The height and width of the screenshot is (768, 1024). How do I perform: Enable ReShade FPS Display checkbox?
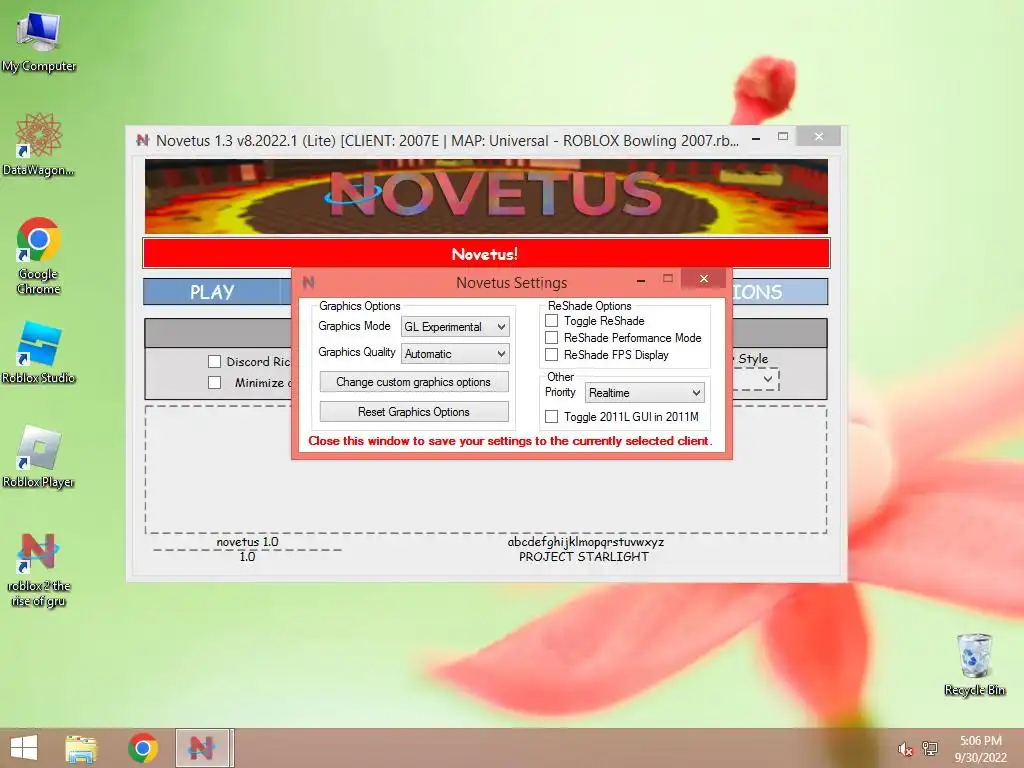pos(552,355)
